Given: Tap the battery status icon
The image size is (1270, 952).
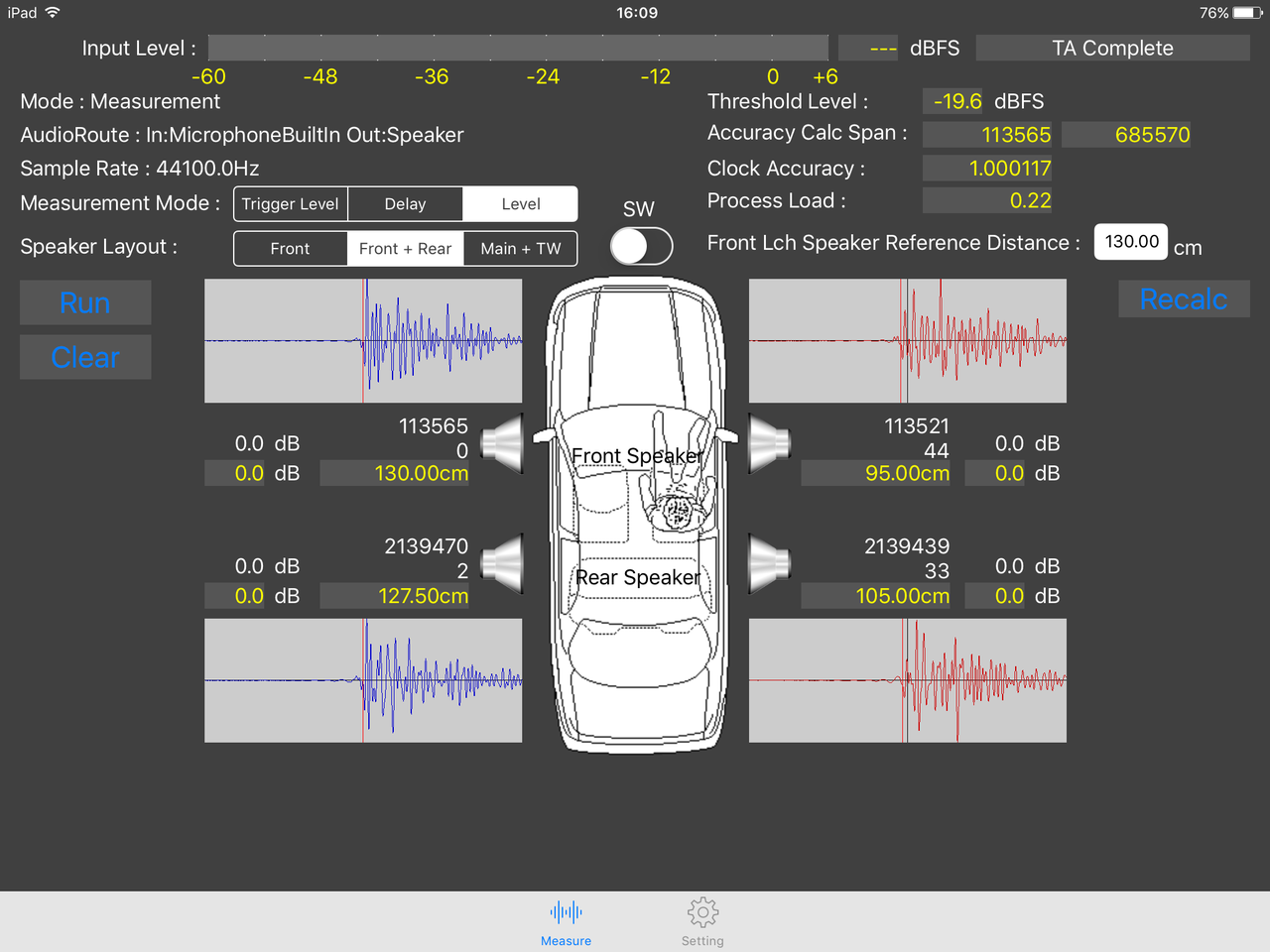Looking at the screenshot, I should 1247,13.
